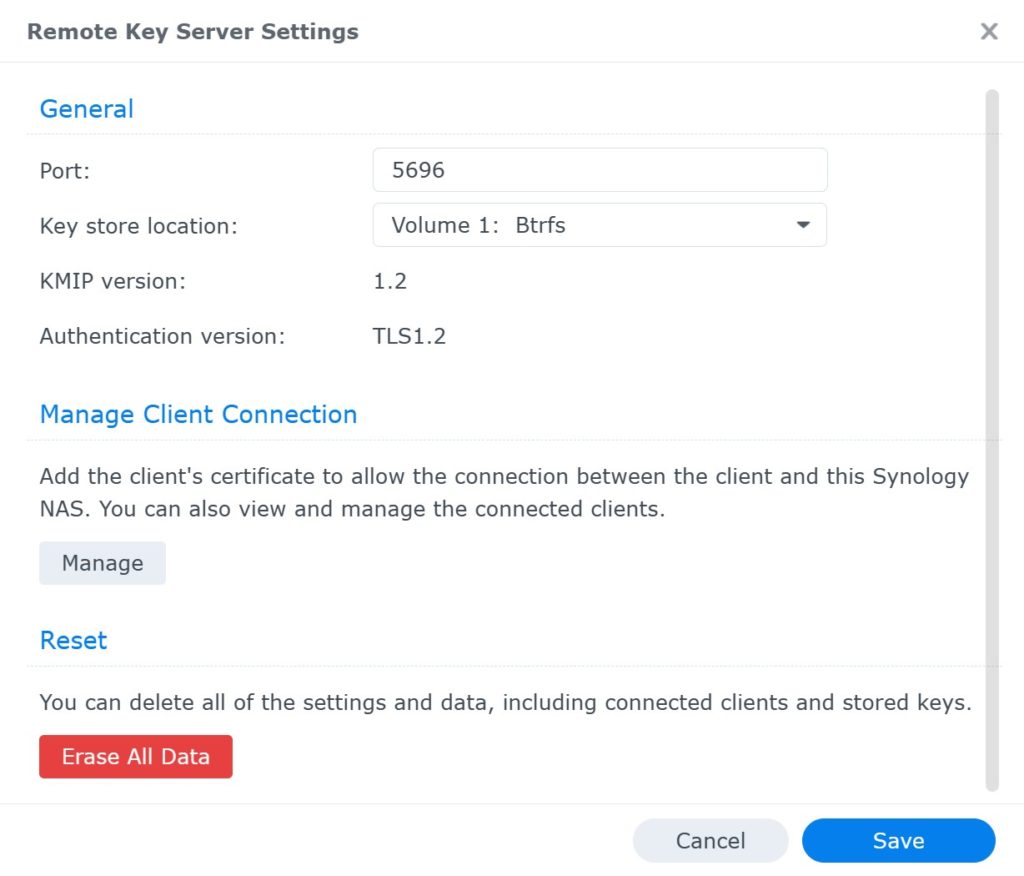This screenshot has height=876, width=1024.
Task: Click the Save button
Action: click(x=897, y=840)
